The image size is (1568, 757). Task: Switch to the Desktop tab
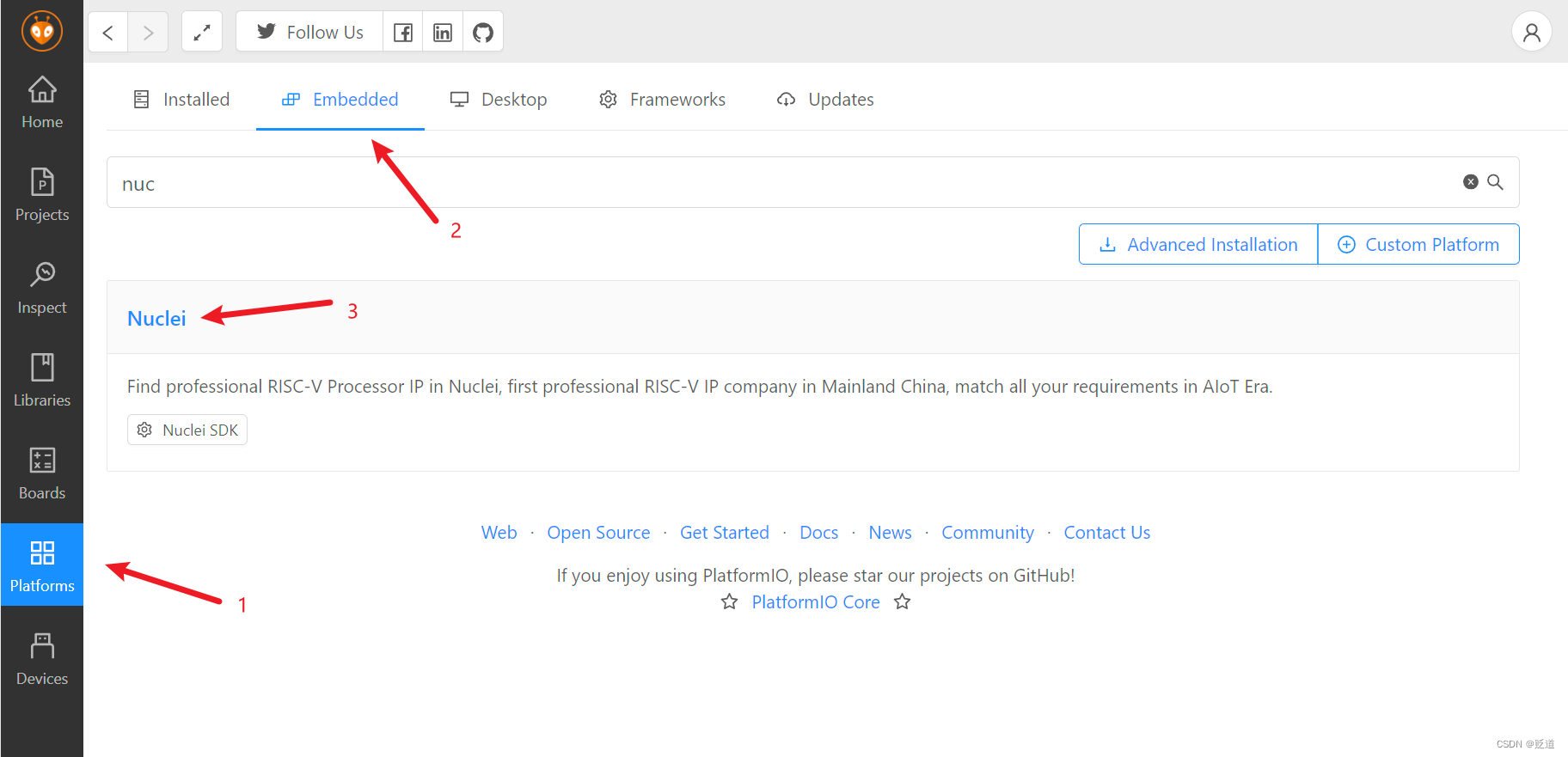(499, 100)
